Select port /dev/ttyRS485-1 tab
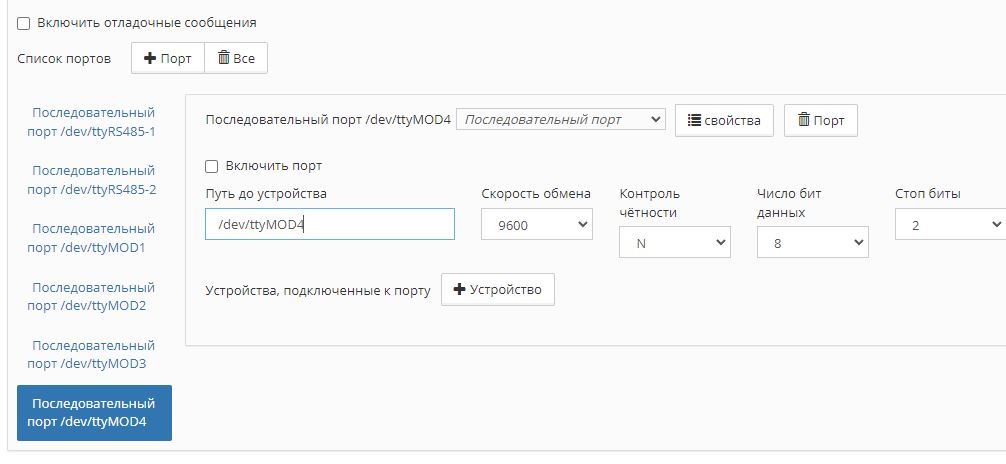 click(94, 122)
